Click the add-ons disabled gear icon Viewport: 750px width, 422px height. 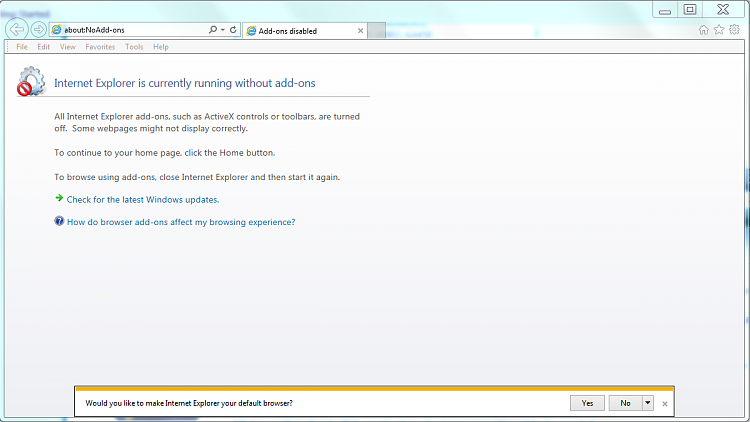pyautogui.click(x=31, y=81)
